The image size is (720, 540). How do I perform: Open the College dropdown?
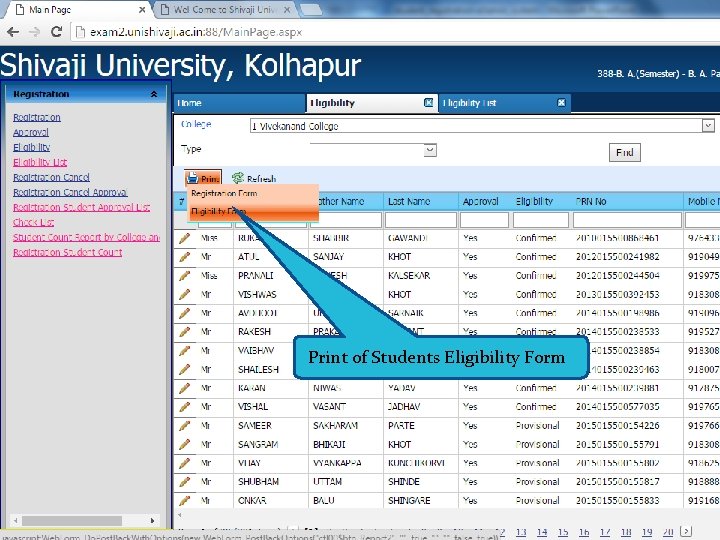point(708,125)
